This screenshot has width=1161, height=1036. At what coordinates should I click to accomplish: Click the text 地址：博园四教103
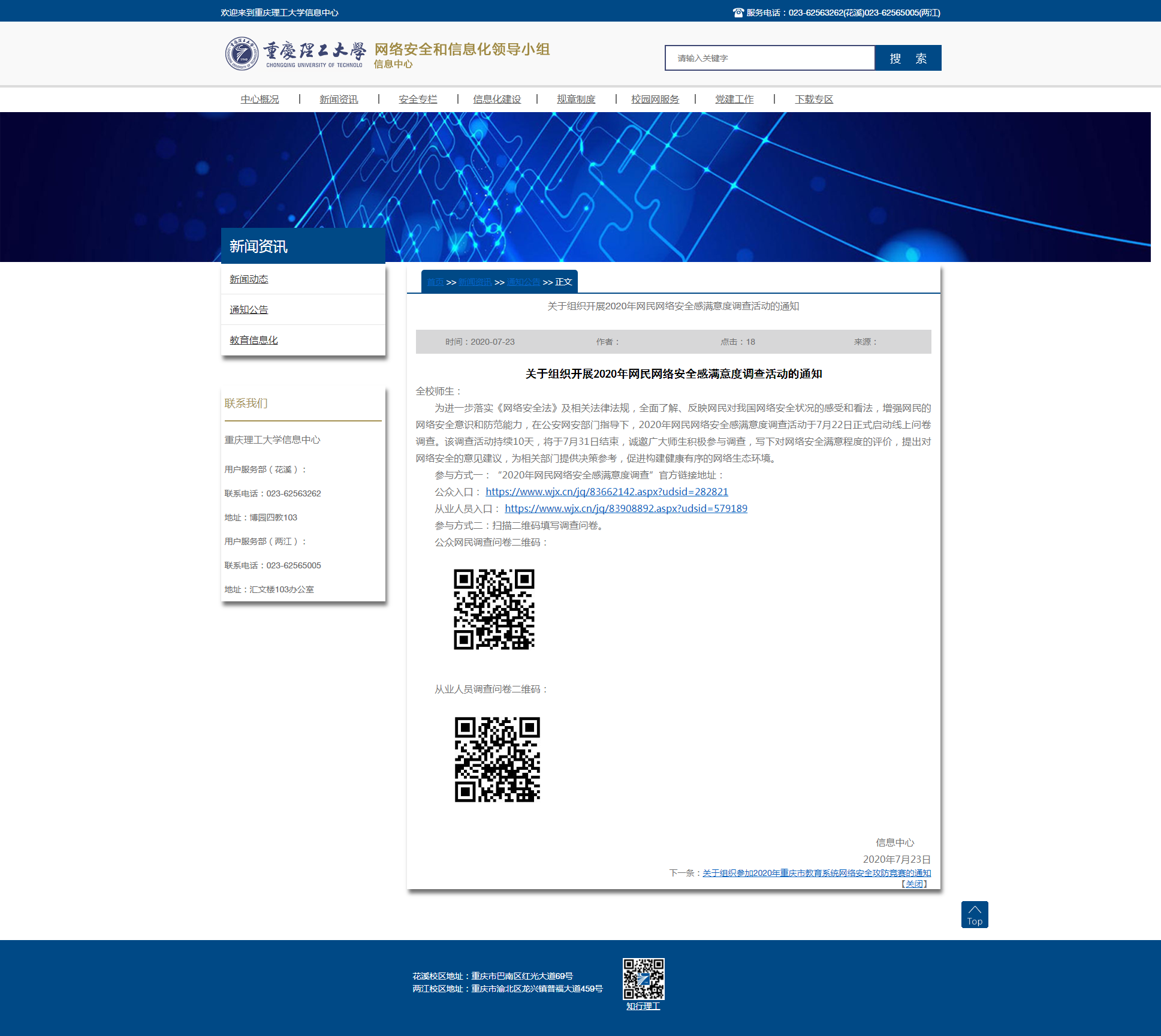(261, 517)
